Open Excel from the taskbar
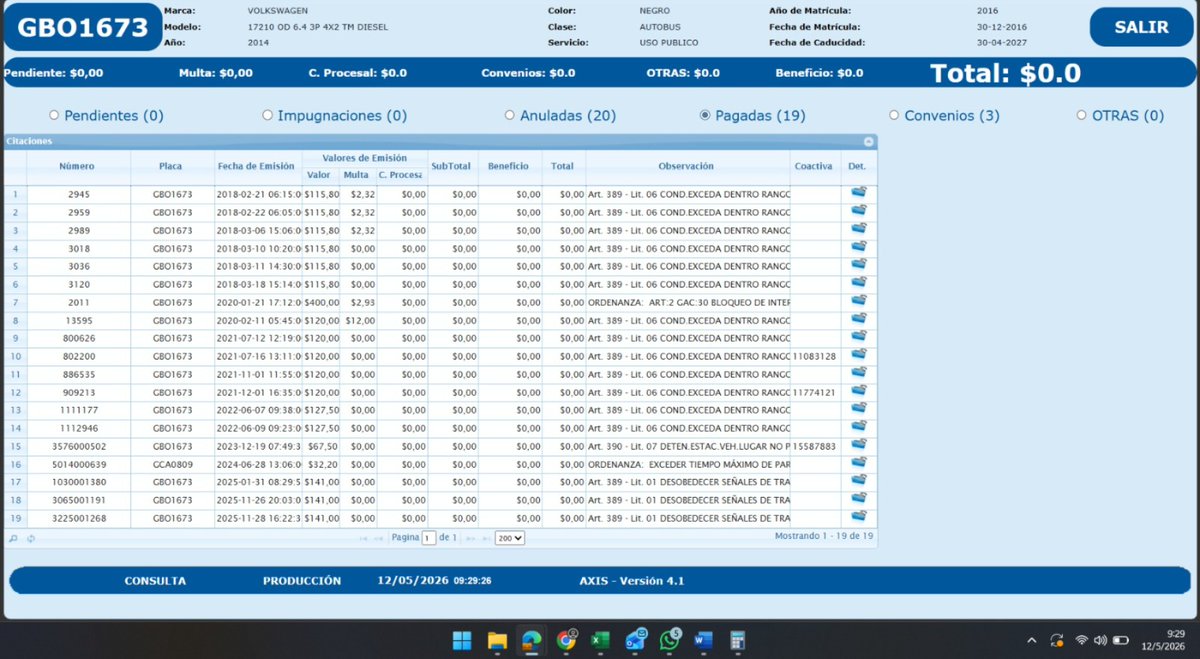This screenshot has height=659, width=1200. coord(600,640)
